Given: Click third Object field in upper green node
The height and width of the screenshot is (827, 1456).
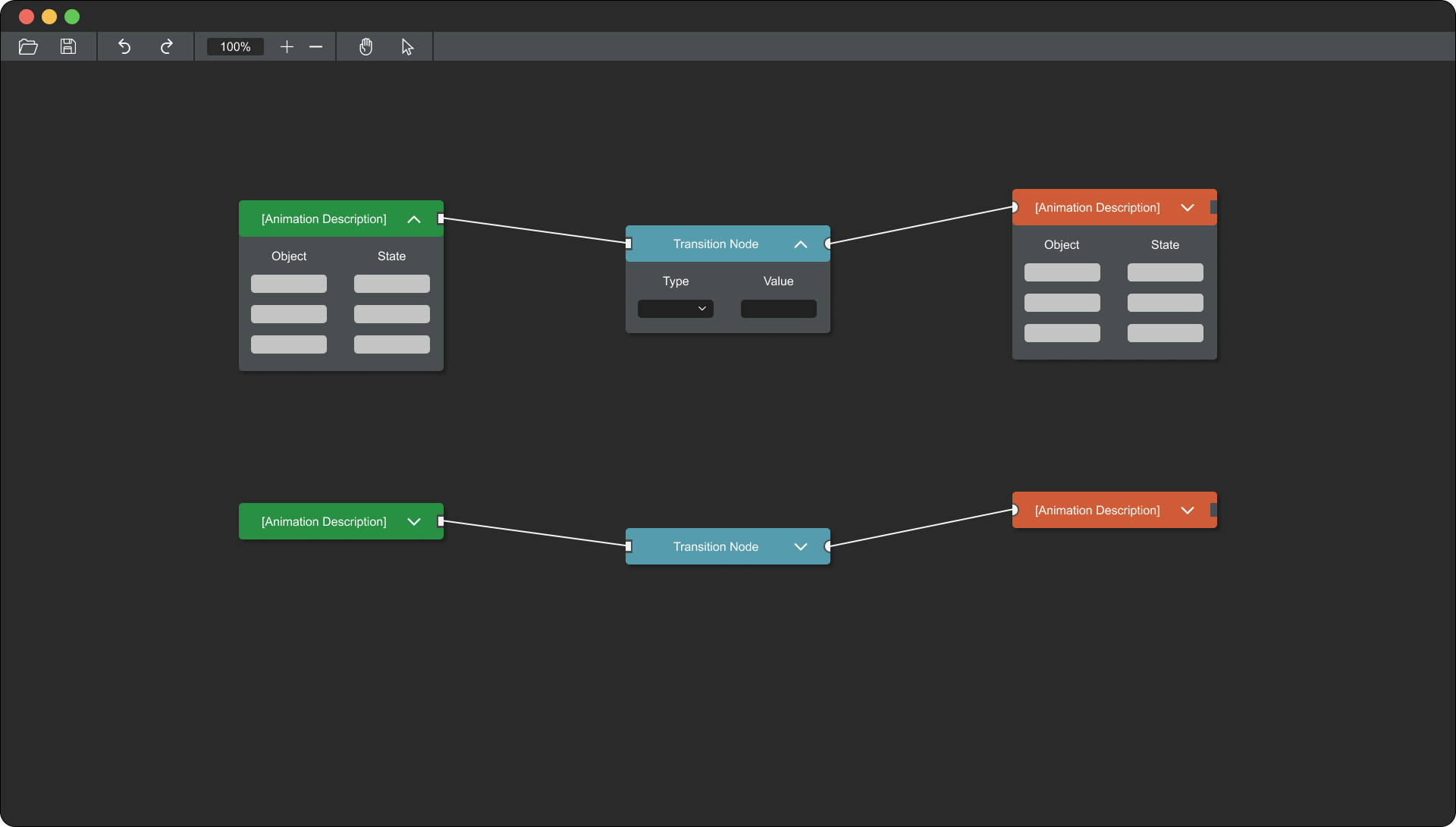Looking at the screenshot, I should coord(289,344).
